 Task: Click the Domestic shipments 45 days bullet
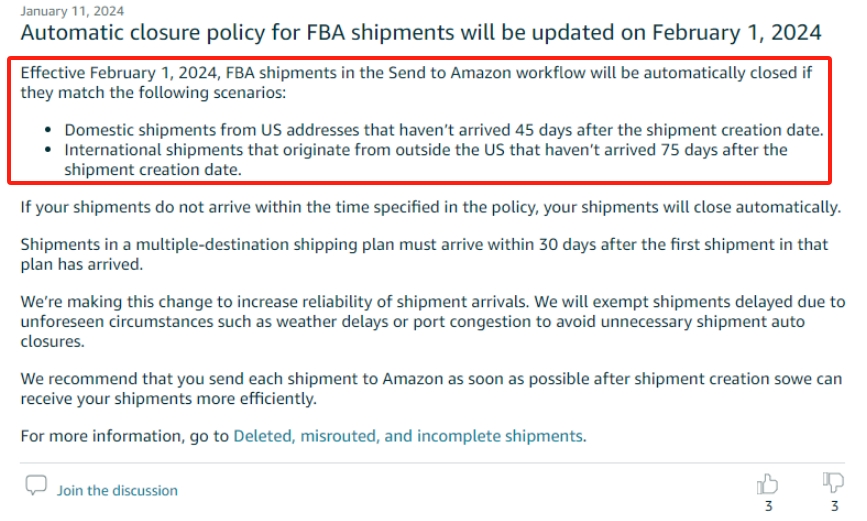coord(444,130)
